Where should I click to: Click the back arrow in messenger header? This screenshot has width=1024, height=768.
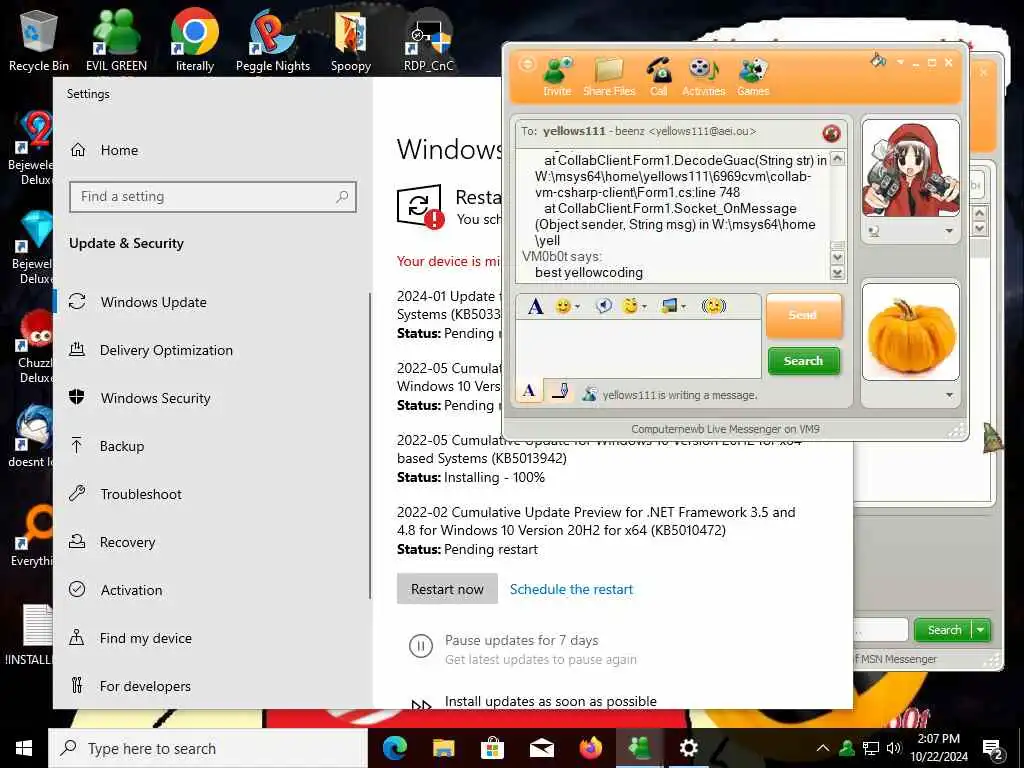coord(526,65)
